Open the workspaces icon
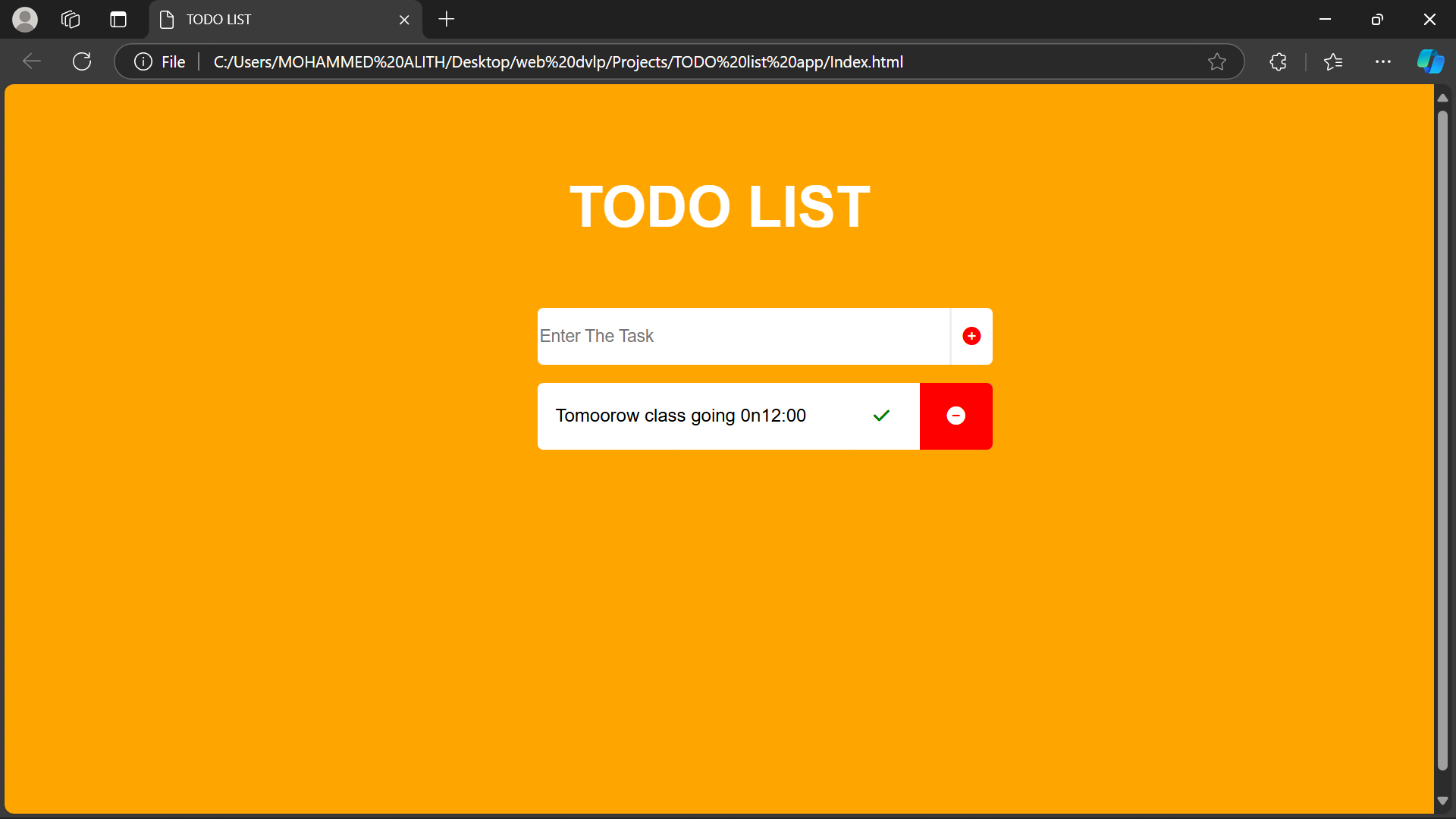1456x819 pixels. click(x=71, y=19)
